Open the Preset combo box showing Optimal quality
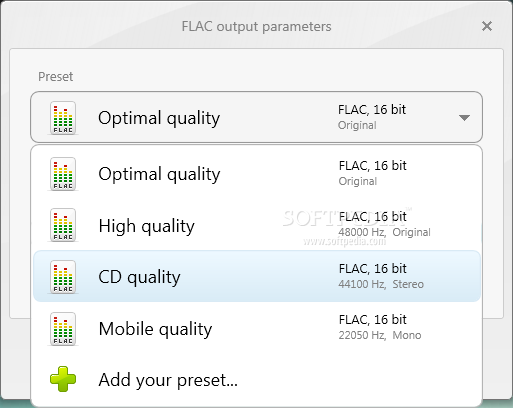Viewport: 513px width, 408px height. click(256, 117)
